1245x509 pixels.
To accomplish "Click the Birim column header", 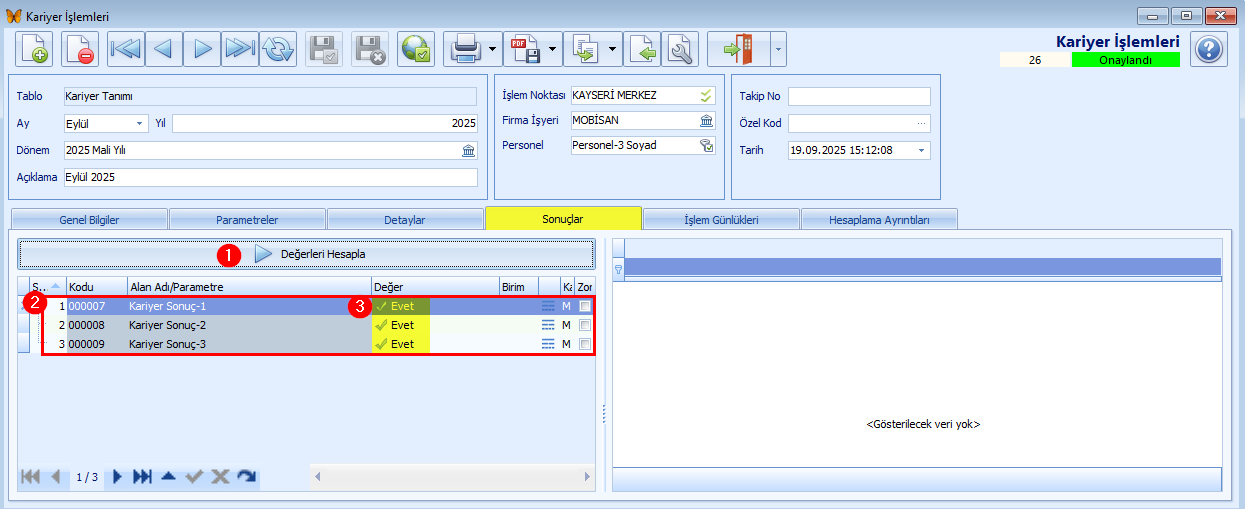I will tap(518, 287).
